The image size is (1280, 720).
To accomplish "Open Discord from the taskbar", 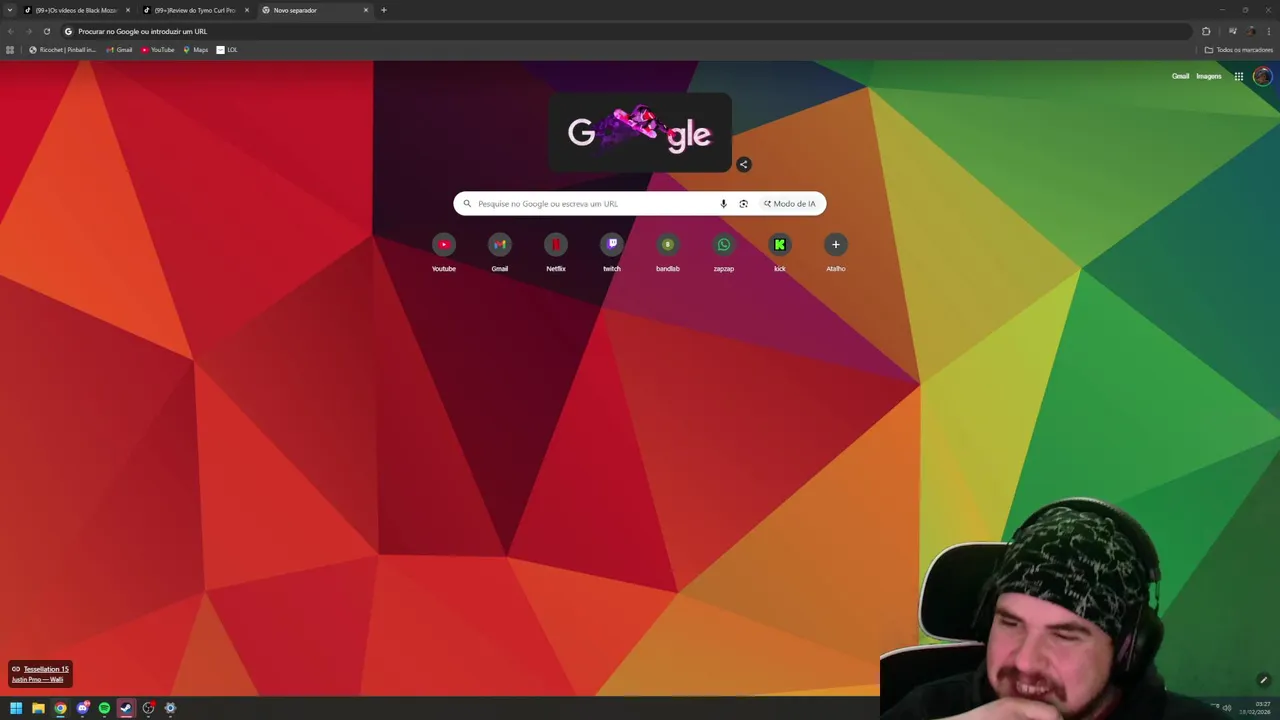I will point(82,708).
